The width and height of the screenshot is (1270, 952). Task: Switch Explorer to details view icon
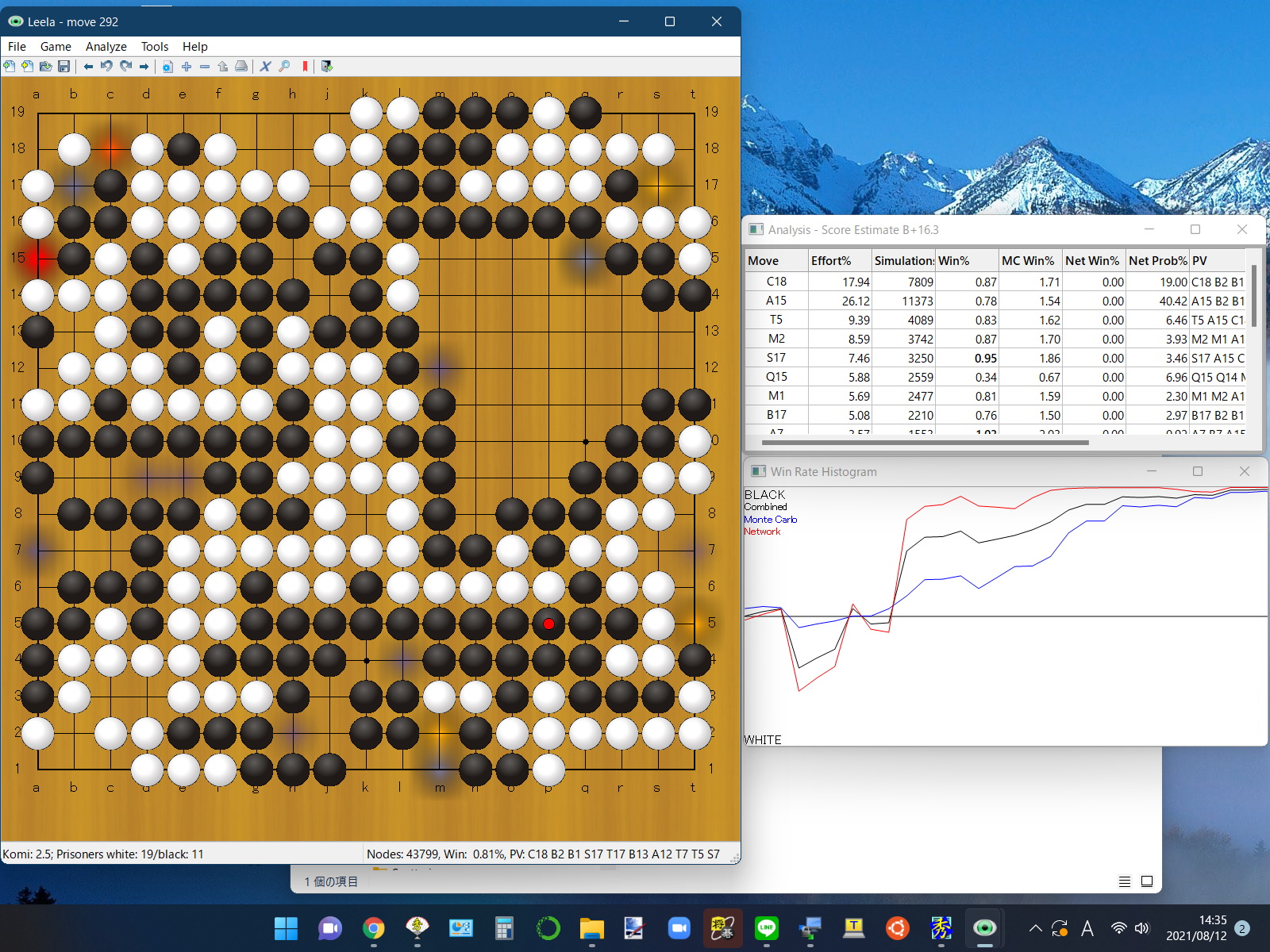click(x=1124, y=881)
